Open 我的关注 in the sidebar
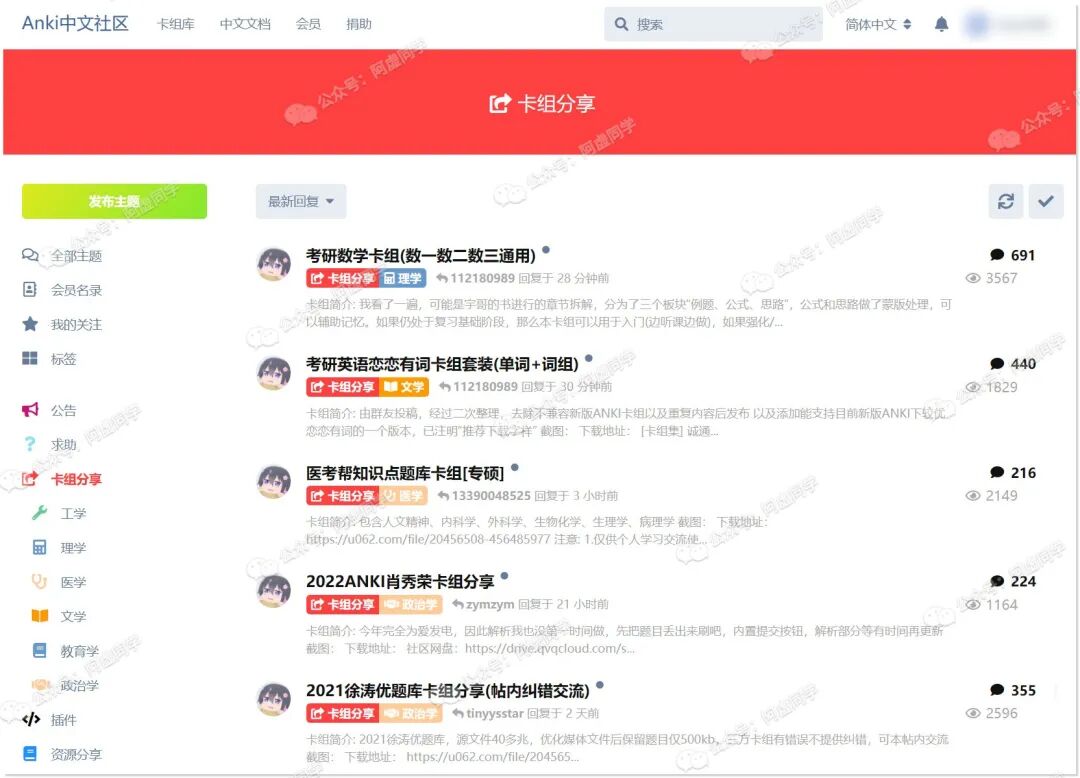Screen dimensions: 1080x778 (76, 324)
